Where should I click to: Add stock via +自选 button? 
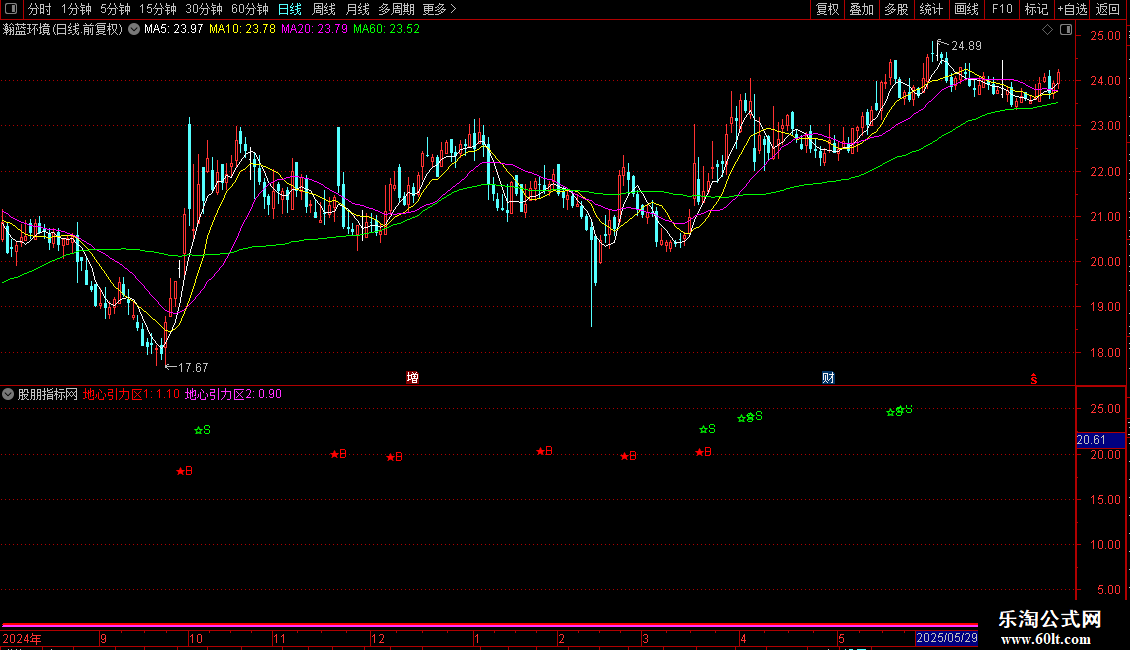click(1072, 9)
